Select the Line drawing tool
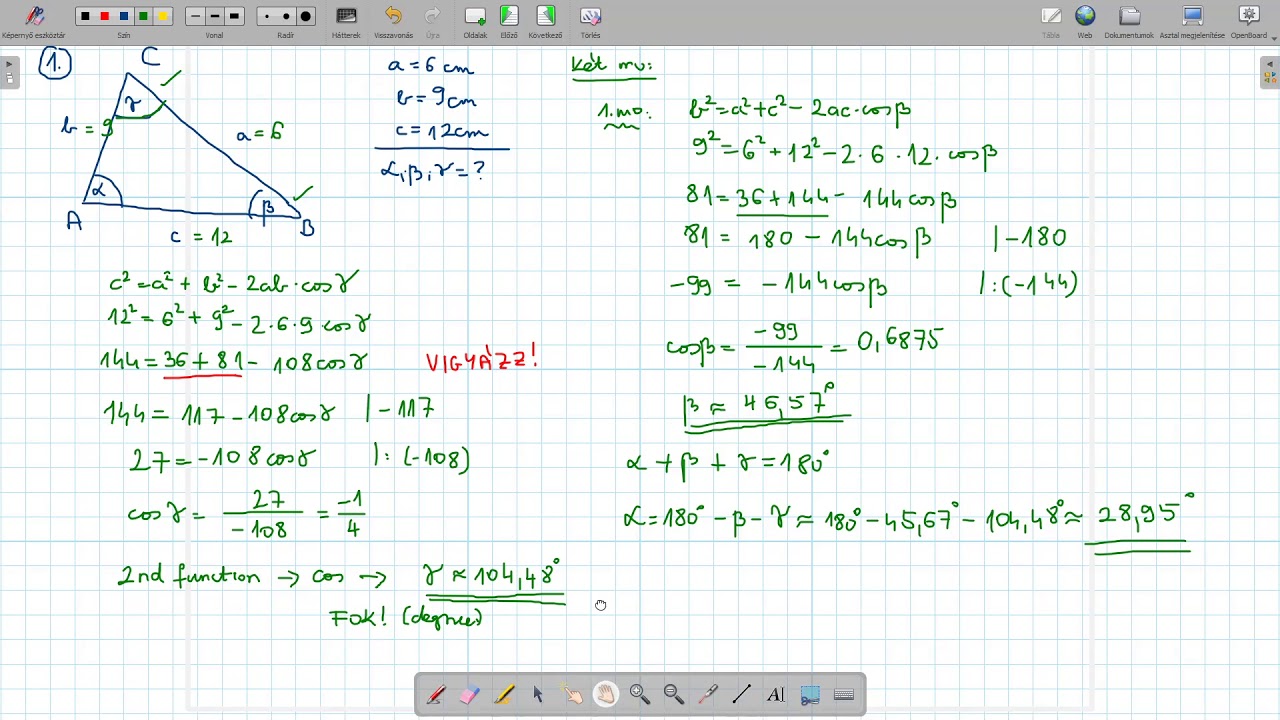This screenshot has width=1280, height=720. click(x=742, y=695)
